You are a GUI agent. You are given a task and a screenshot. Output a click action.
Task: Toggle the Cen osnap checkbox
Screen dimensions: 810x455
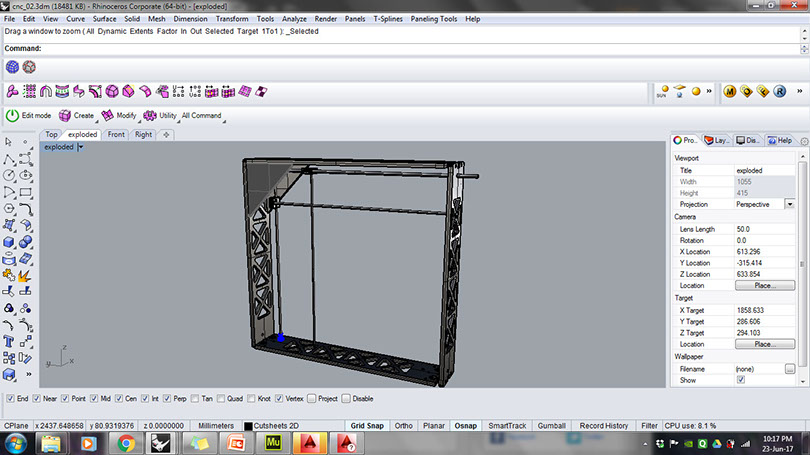(118, 399)
